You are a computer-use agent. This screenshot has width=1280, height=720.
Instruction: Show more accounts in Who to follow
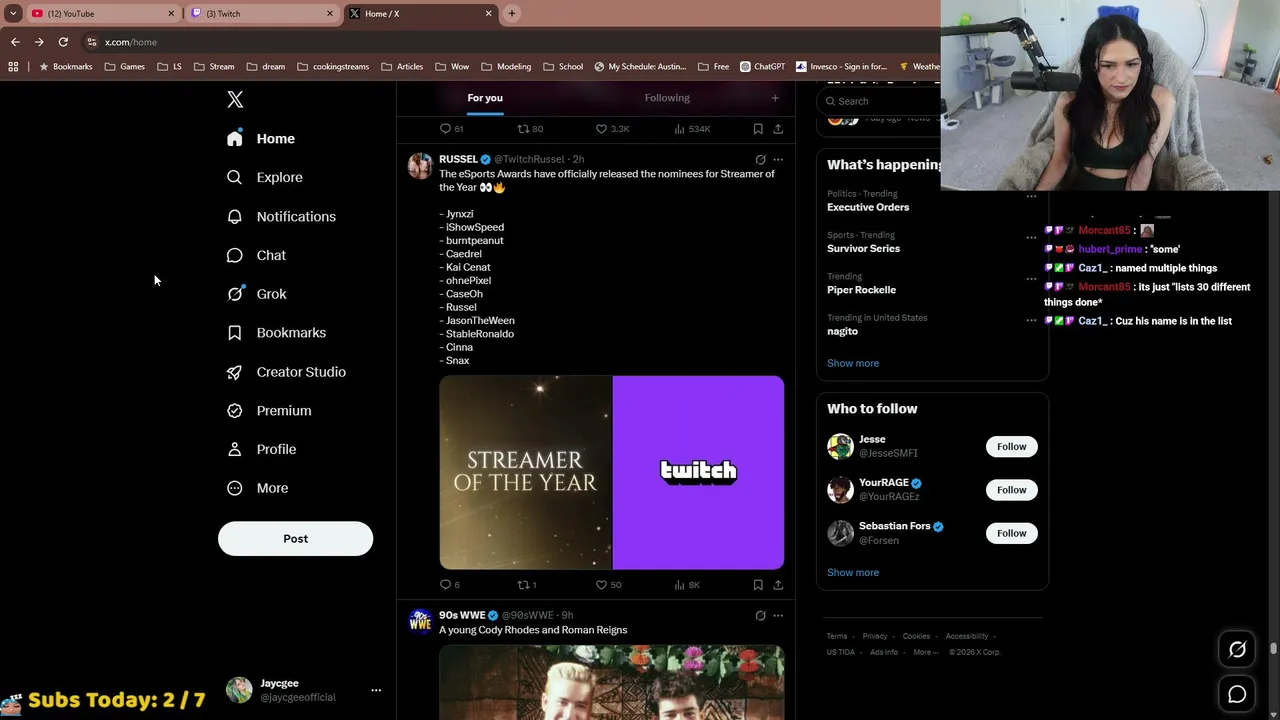(x=853, y=573)
